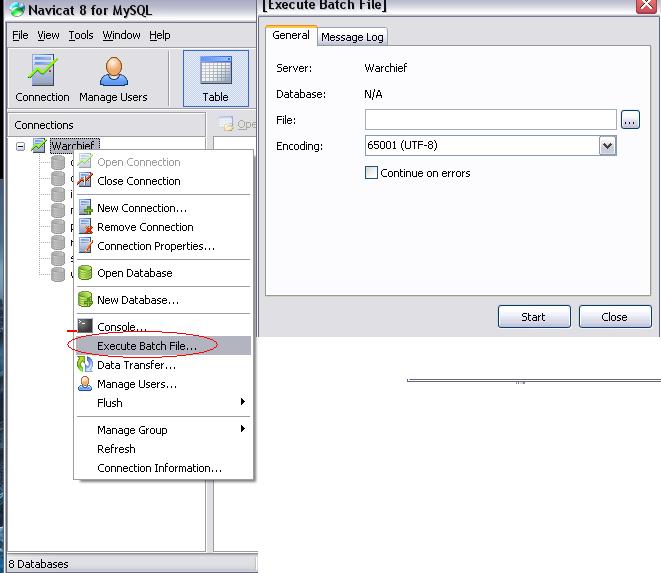Switch to the Message Log tab

tap(352, 37)
